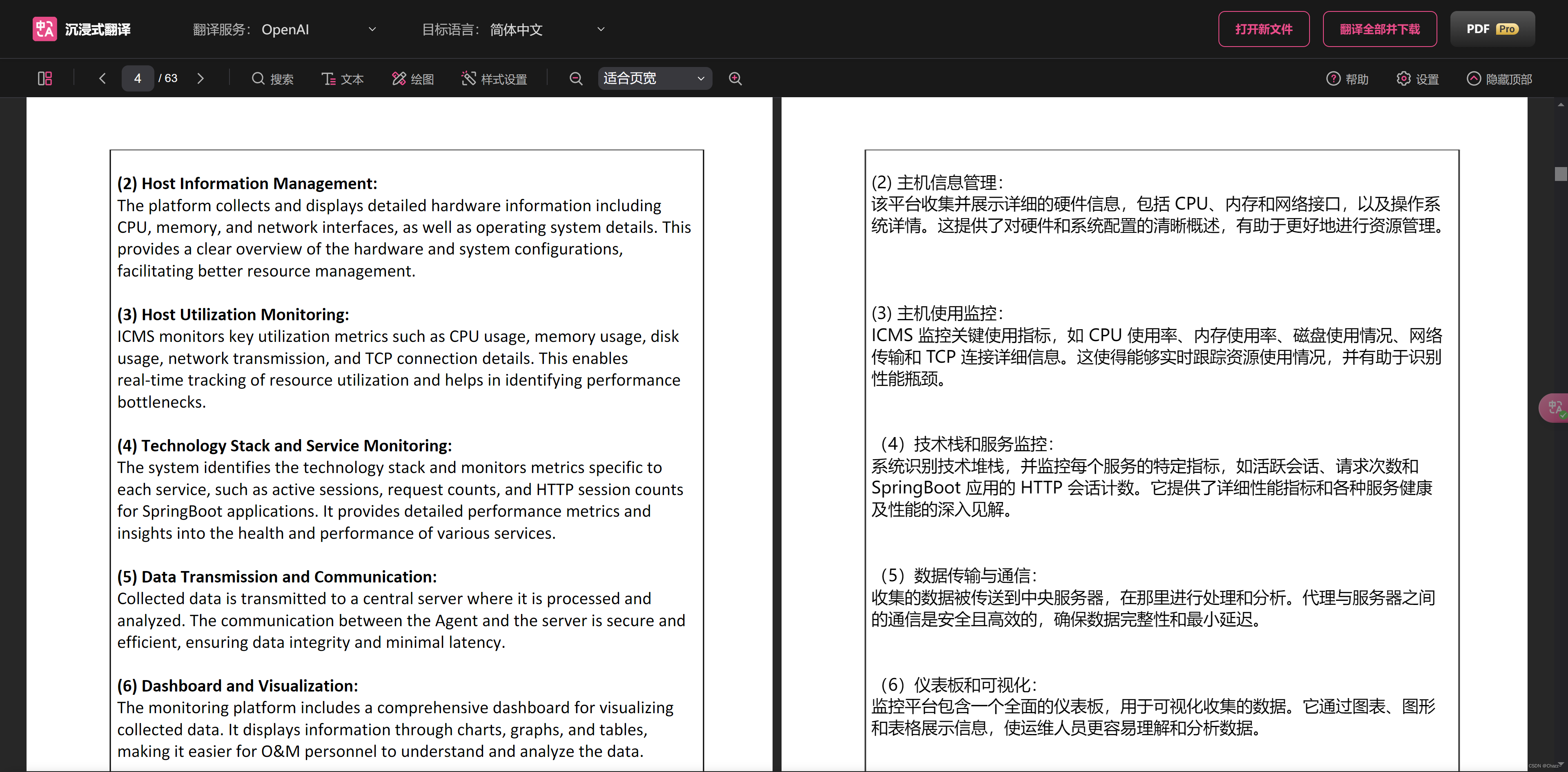The height and width of the screenshot is (772, 1568).
Task: Click the page number input field
Action: [138, 78]
